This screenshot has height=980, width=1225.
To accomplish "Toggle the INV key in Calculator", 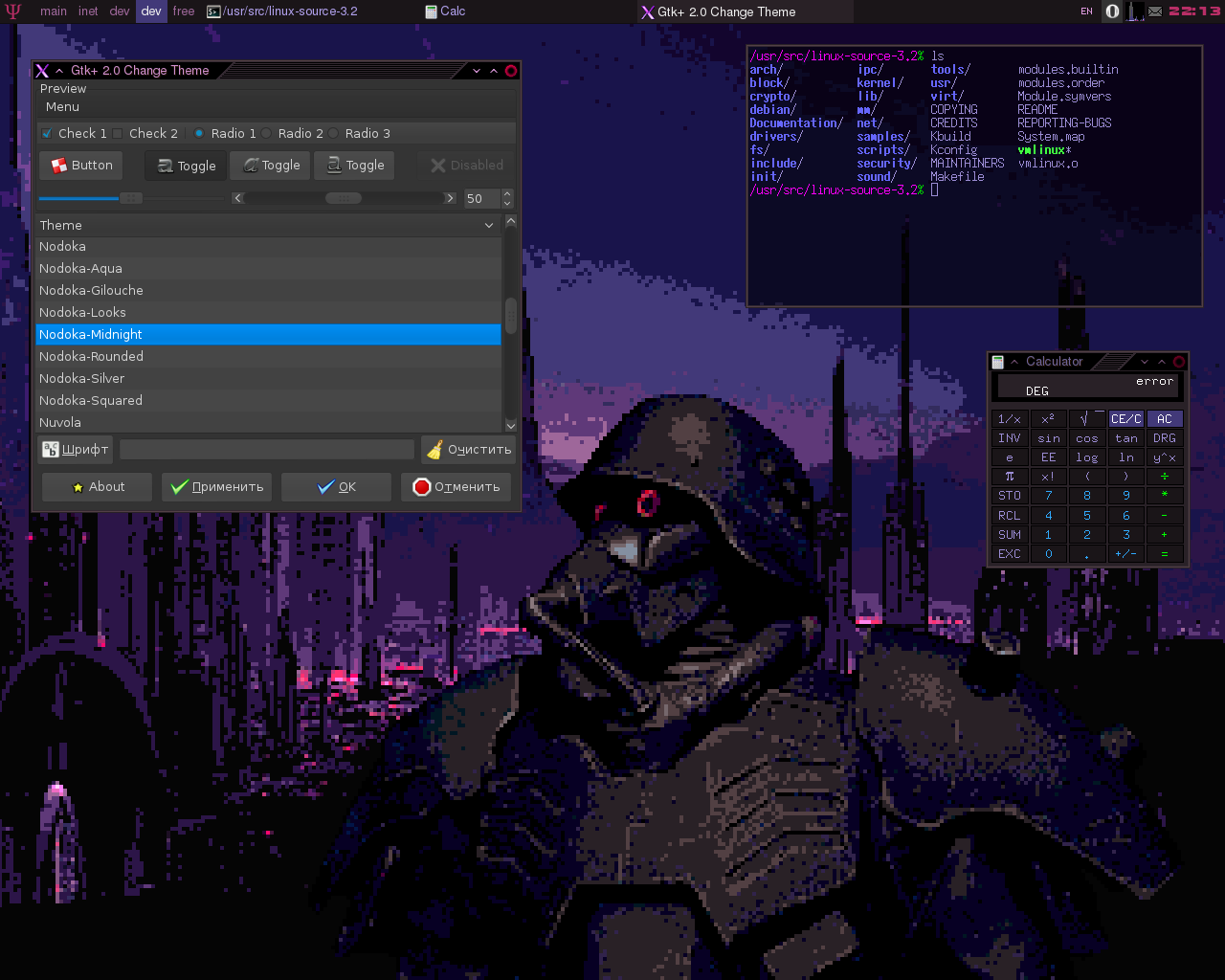I will coord(1010,438).
